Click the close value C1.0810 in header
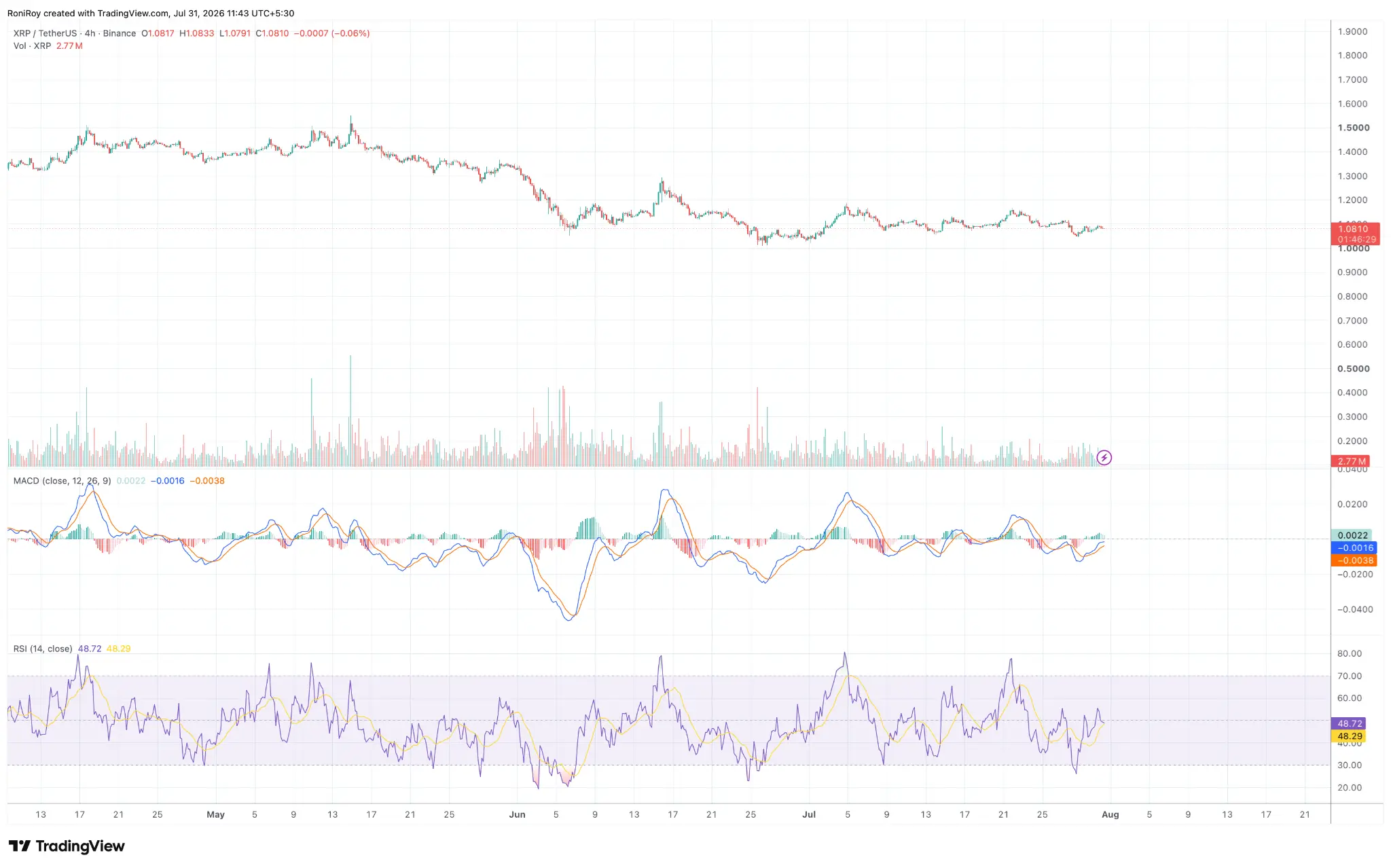Screen dimensions: 1391x868 (x=272, y=33)
